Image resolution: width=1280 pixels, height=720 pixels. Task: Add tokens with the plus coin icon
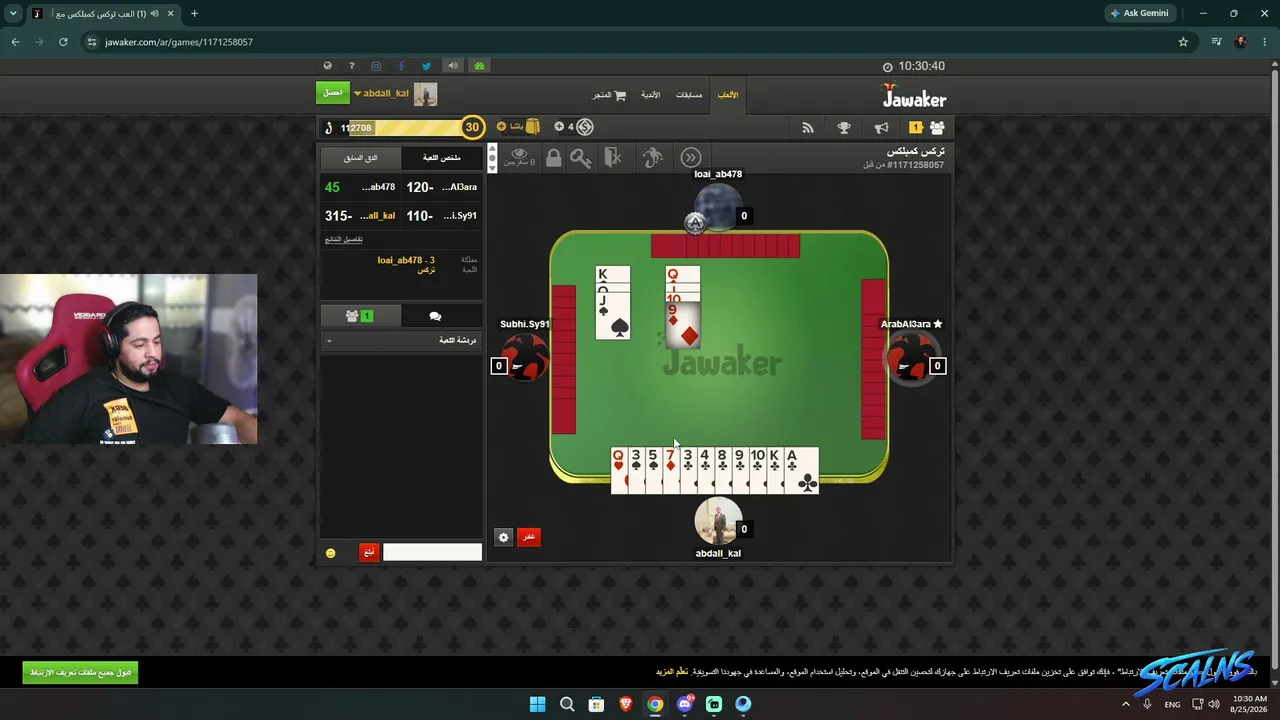point(559,127)
